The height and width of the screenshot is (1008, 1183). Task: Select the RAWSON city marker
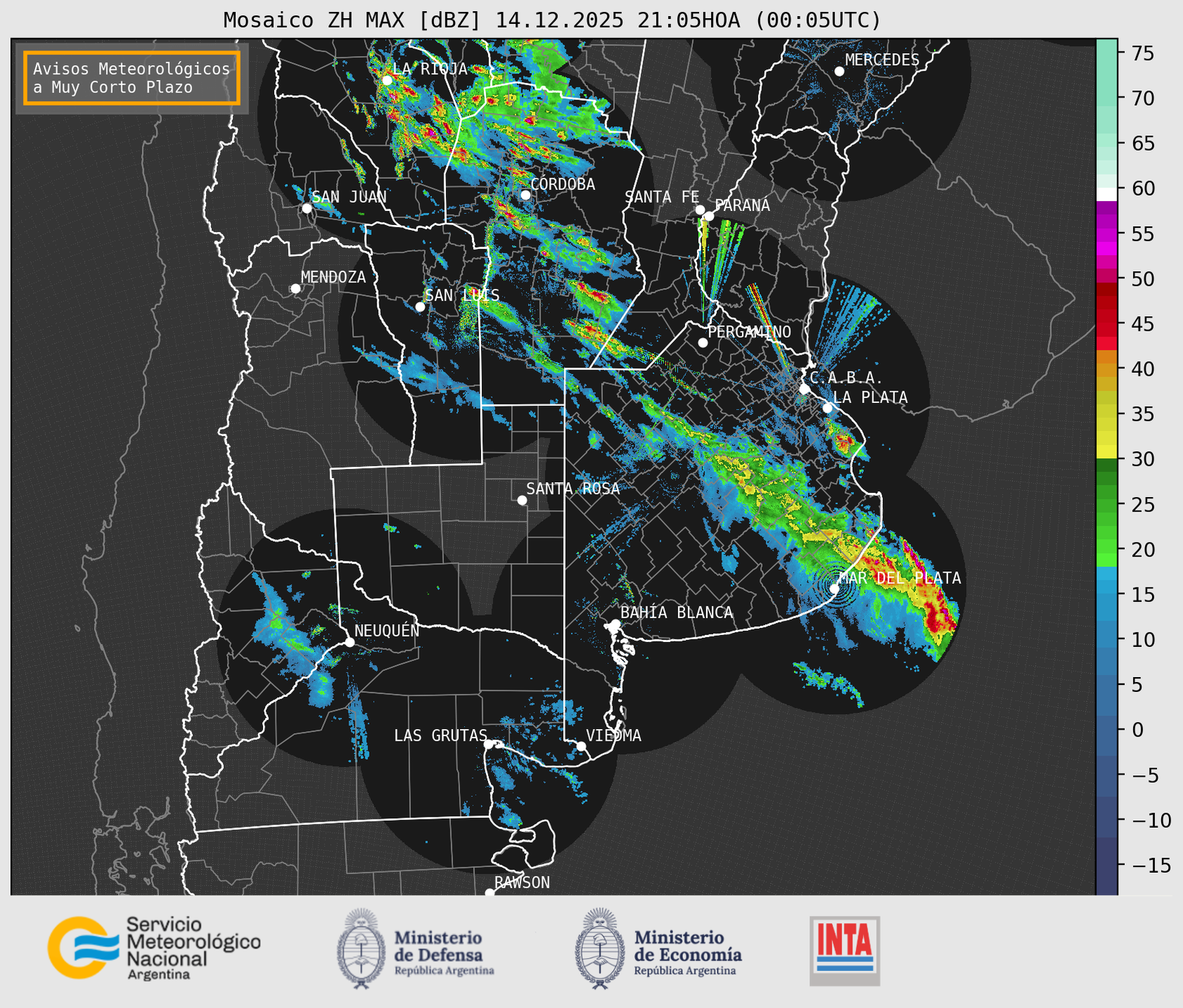[489, 892]
